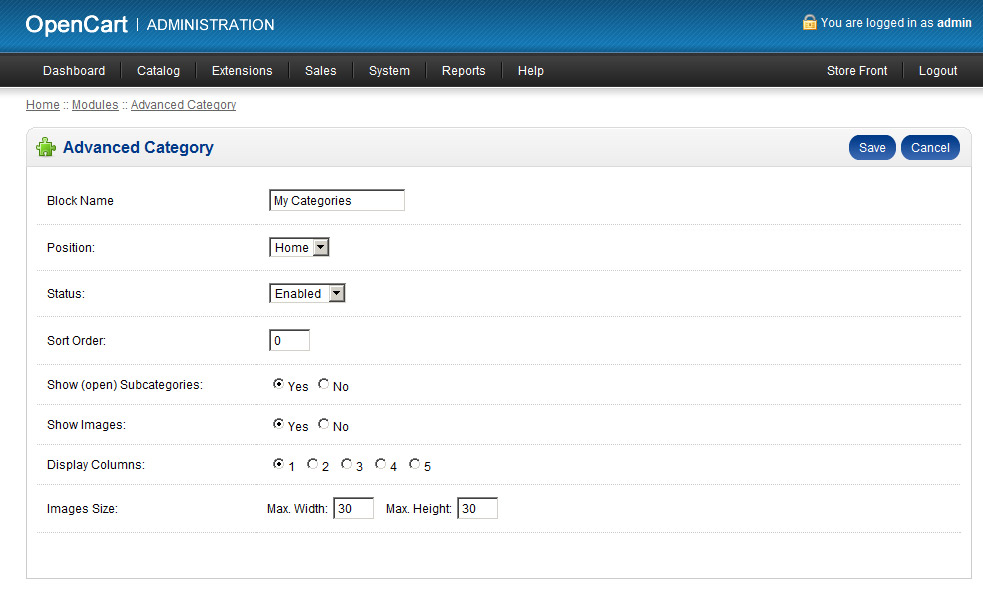Select Yes for Show (open) Subcategories
This screenshot has width=983, height=605.
(x=278, y=384)
